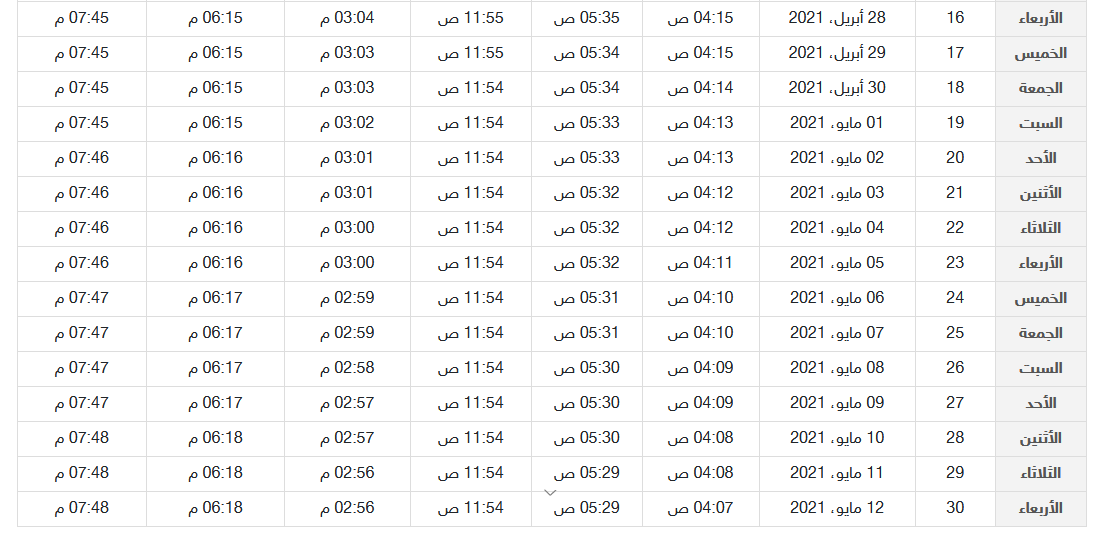
Task: Click the date 01 مايو، 2021
Action: coord(837,123)
